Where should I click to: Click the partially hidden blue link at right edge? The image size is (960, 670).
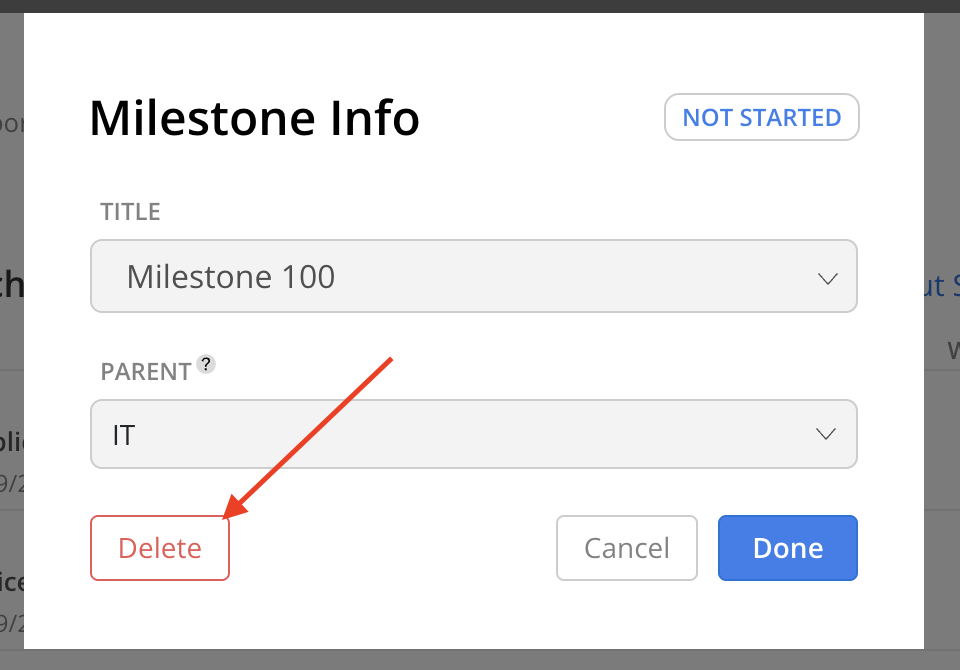[942, 286]
